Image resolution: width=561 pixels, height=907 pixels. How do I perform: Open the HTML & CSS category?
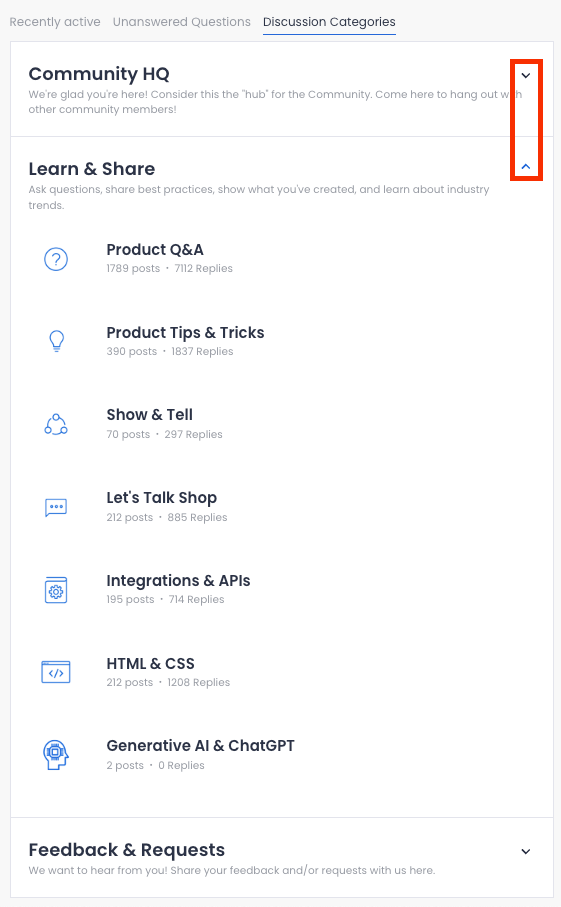pos(150,663)
